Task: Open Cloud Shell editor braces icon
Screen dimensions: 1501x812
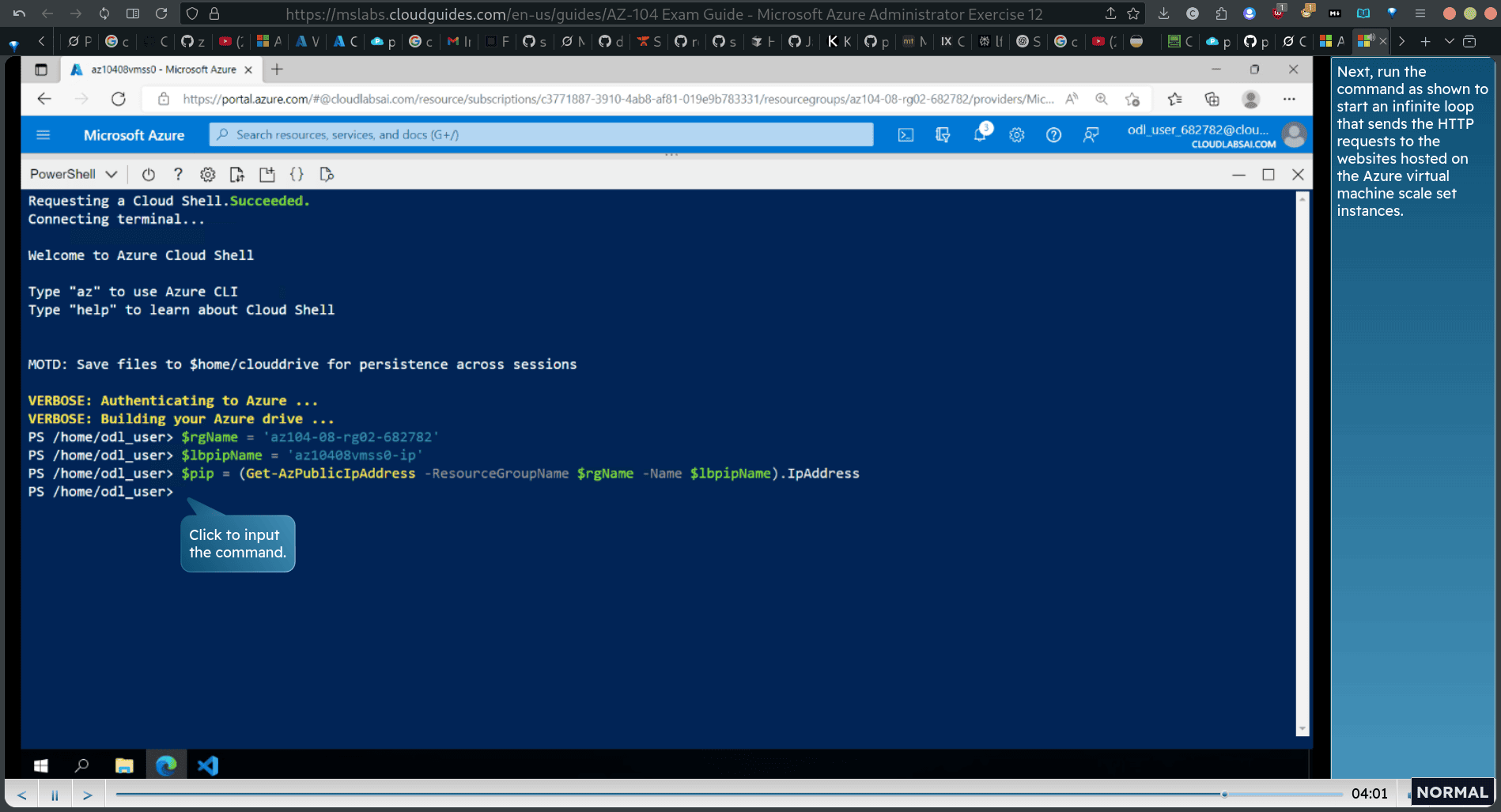Action: point(297,174)
